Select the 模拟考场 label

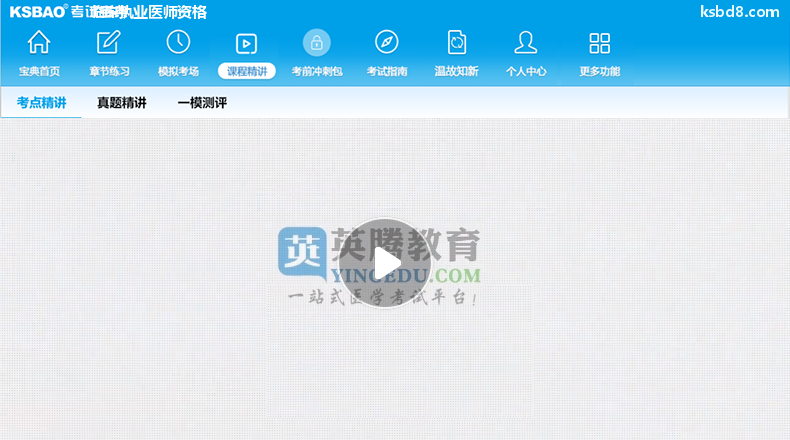(178, 72)
